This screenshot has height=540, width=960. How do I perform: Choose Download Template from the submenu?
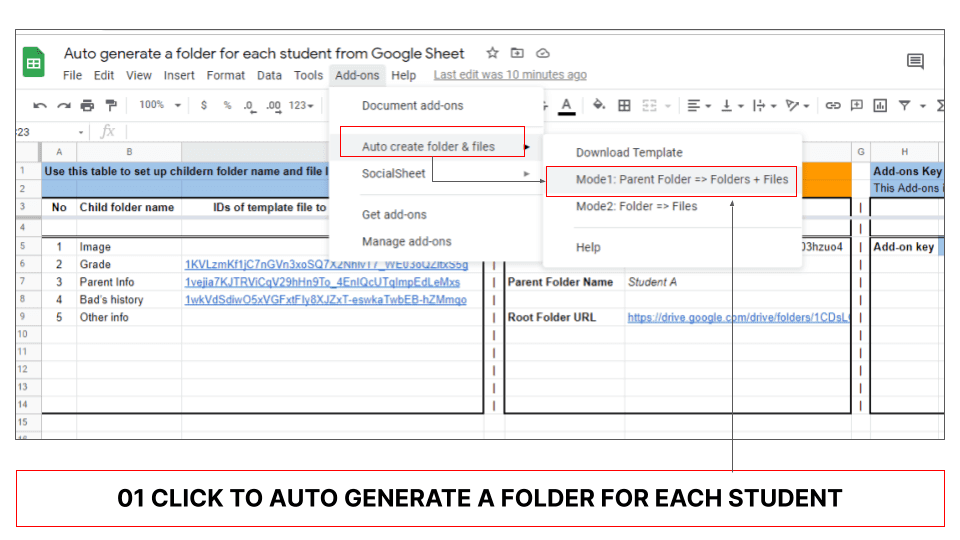pos(629,153)
